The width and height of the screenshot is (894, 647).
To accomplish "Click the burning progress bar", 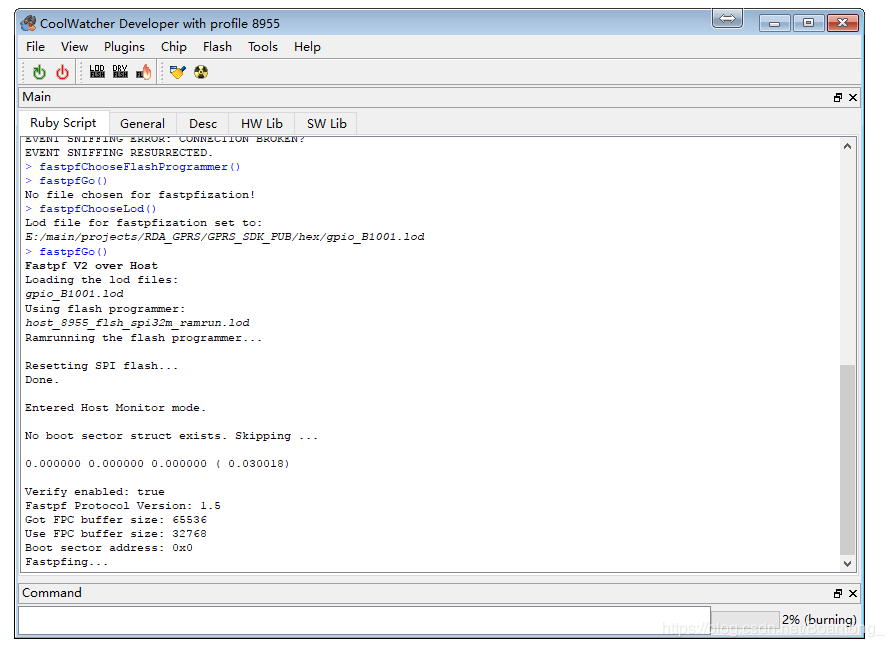I will coord(745,620).
